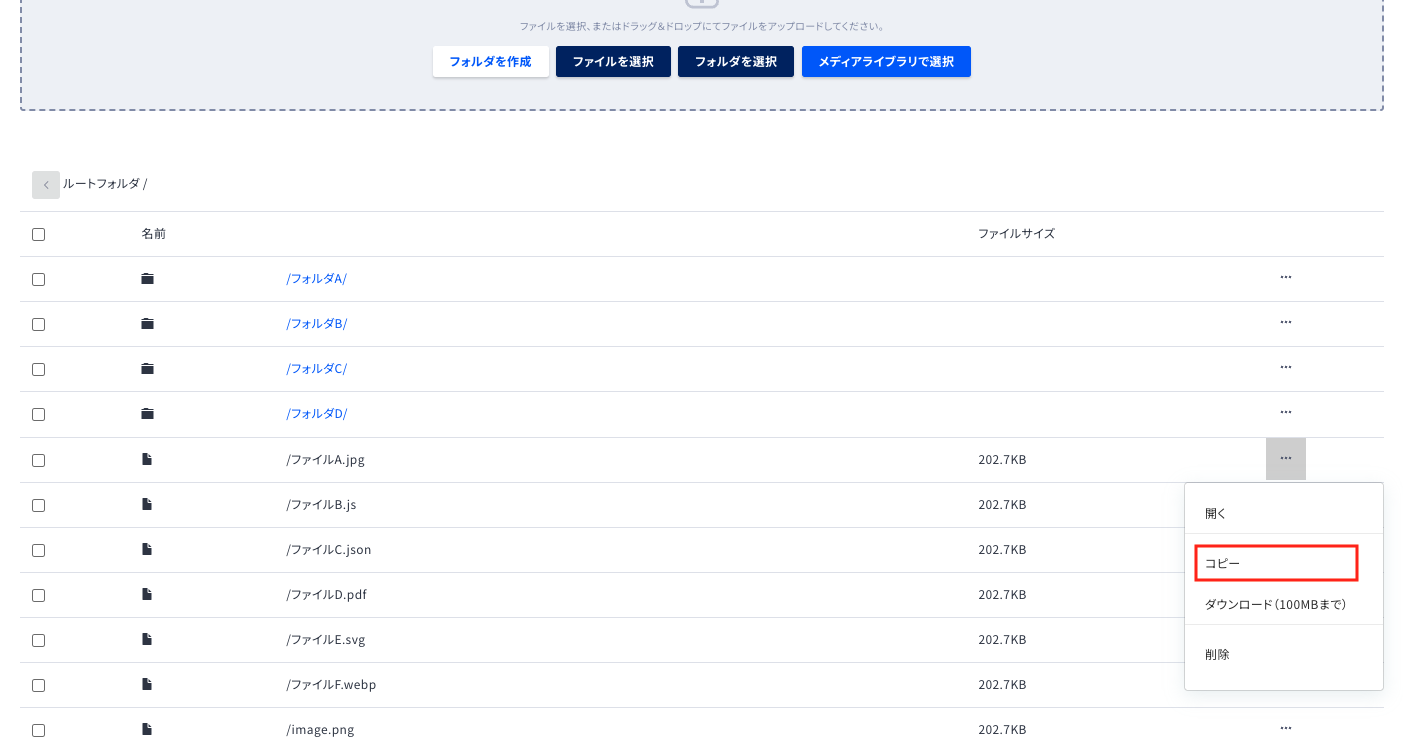Viewport: 1403px width, 750px height.
Task: Click the file icon for ファイルD.pdf
Action: 147,594
